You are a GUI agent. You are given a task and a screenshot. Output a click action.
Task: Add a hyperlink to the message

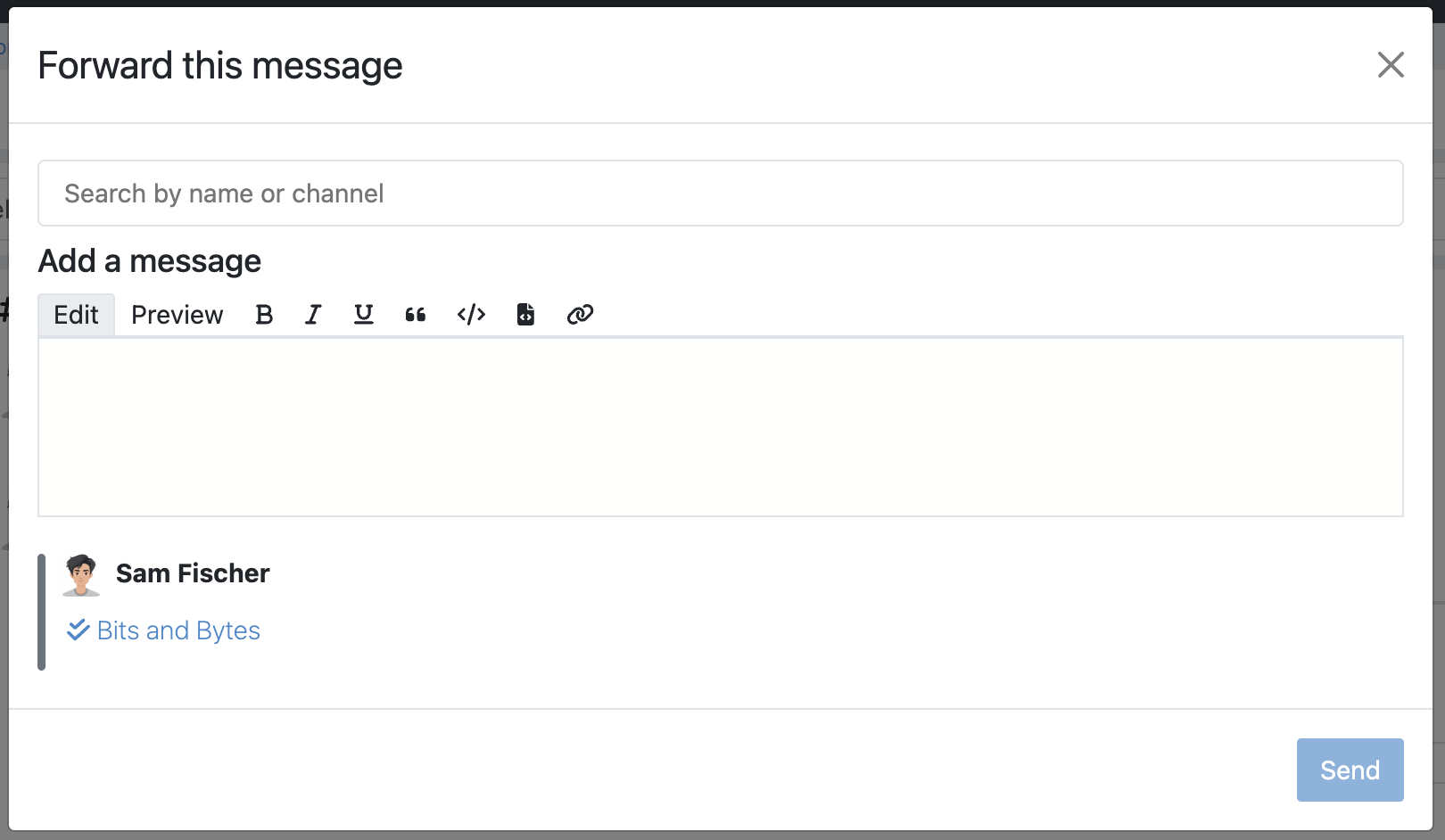[x=579, y=314]
